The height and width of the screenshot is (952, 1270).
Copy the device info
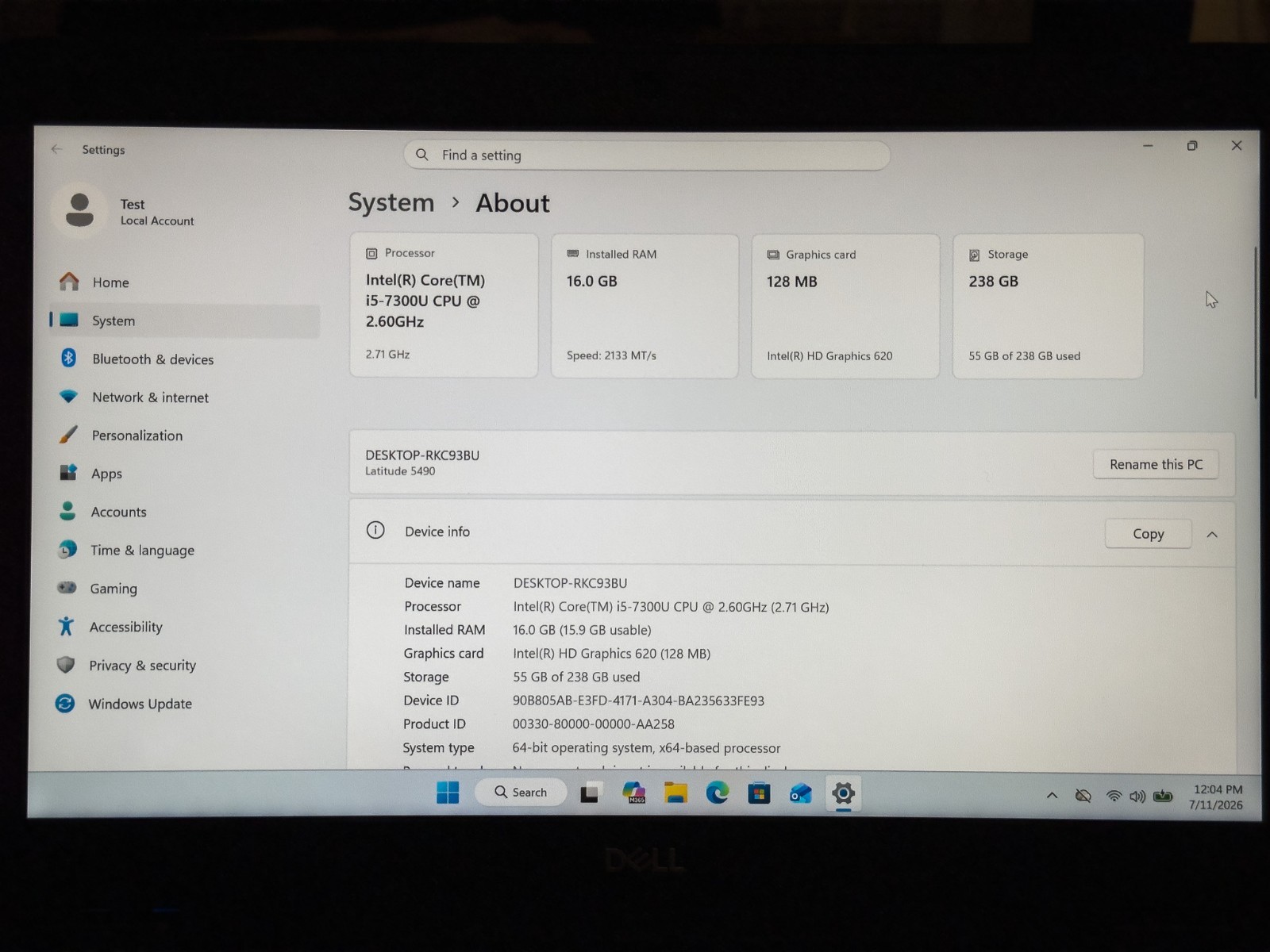click(1148, 534)
